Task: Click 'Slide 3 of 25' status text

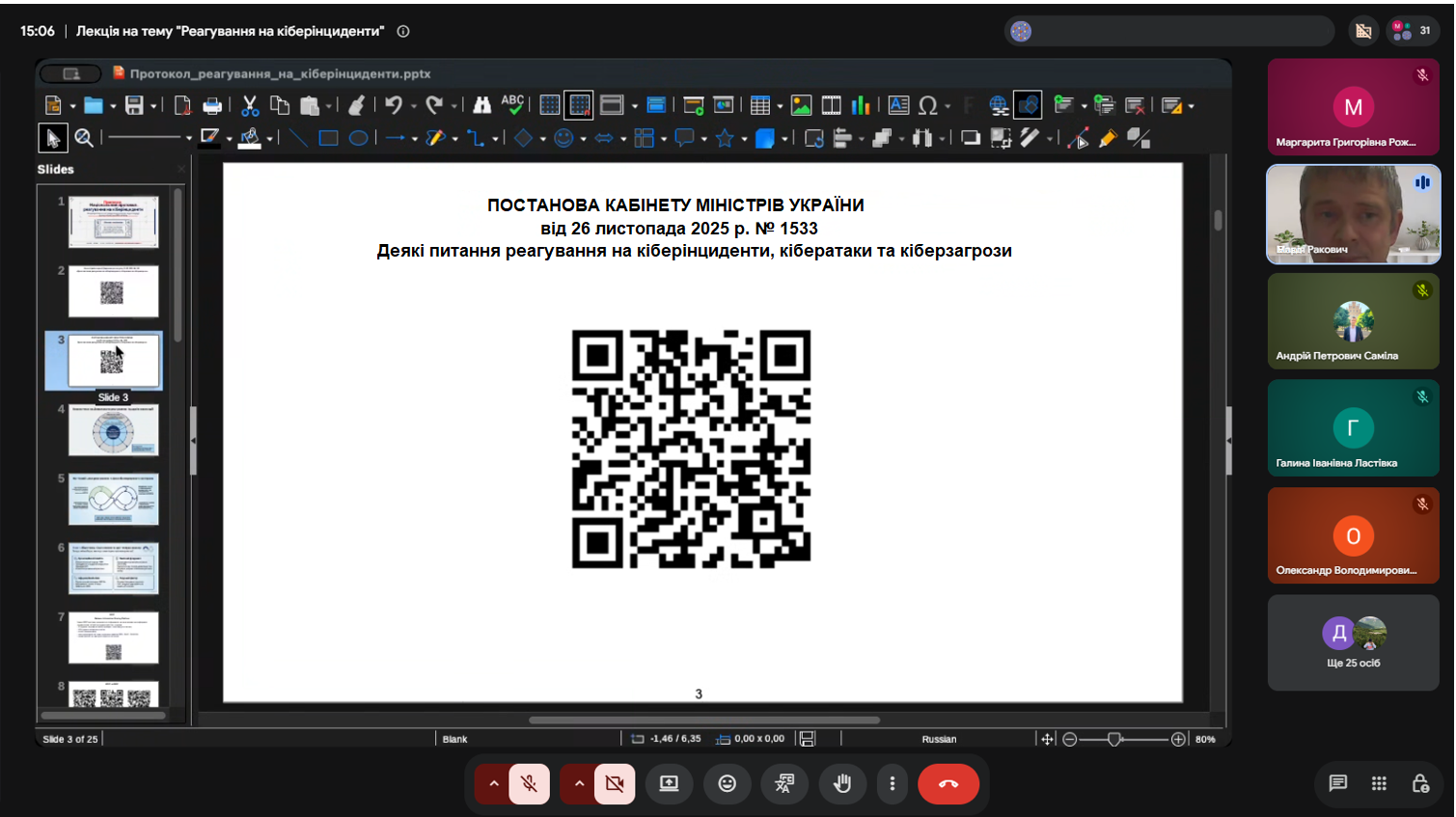Action: click(x=69, y=740)
